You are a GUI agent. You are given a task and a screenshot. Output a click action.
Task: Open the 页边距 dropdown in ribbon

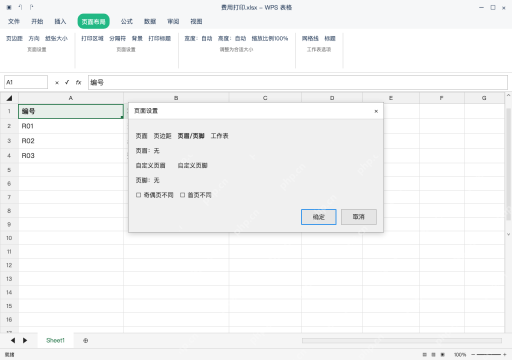[x=14, y=38]
